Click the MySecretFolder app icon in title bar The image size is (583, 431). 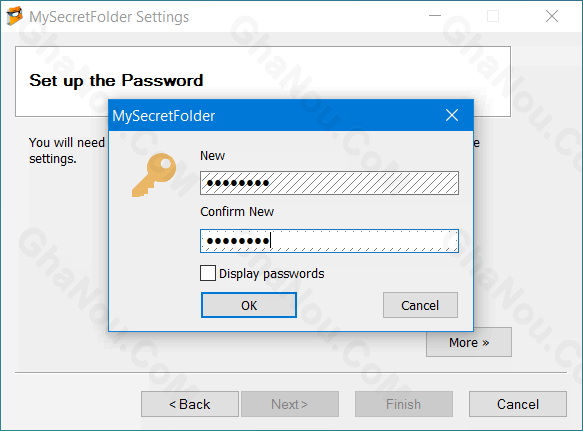pyautogui.click(x=15, y=16)
